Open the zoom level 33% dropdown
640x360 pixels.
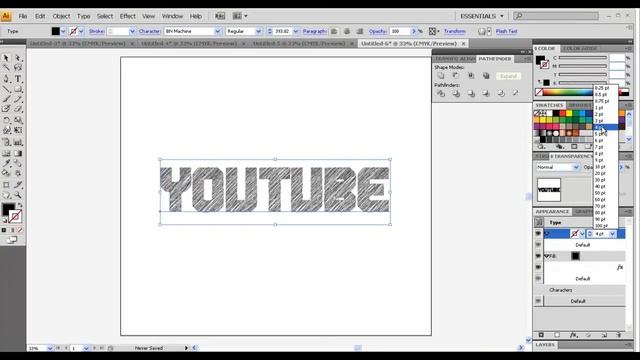tap(50, 348)
